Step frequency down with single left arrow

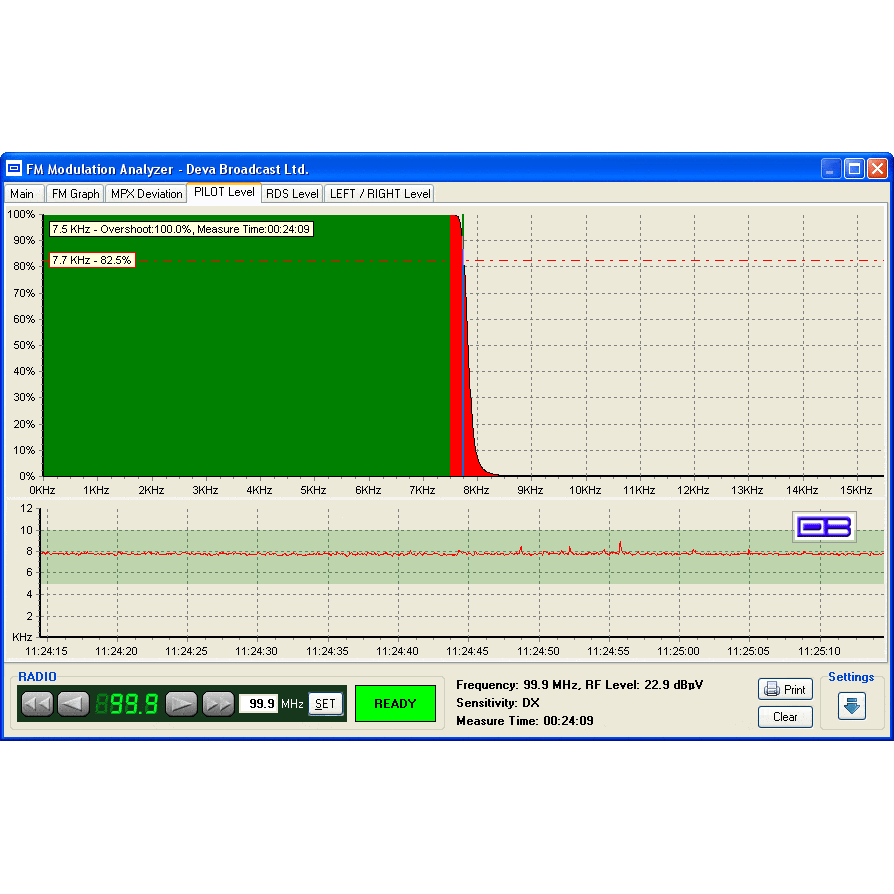tap(73, 704)
